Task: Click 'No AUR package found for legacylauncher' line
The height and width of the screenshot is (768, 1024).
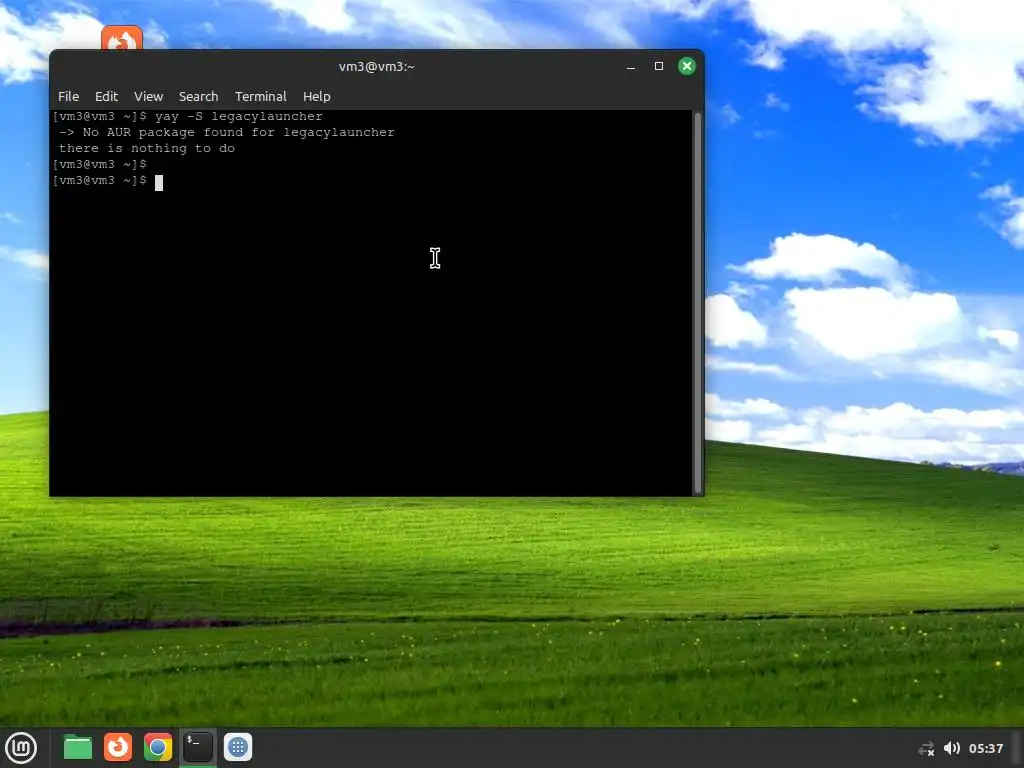Action: tap(227, 133)
